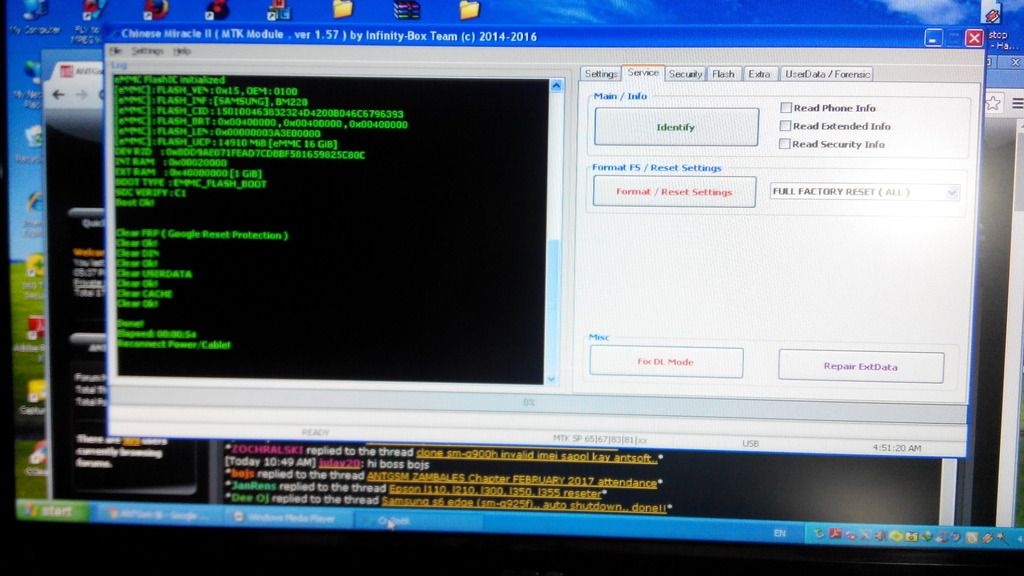The height and width of the screenshot is (576, 1024).
Task: Enable the Read Phone Info checkbox
Action: point(786,108)
